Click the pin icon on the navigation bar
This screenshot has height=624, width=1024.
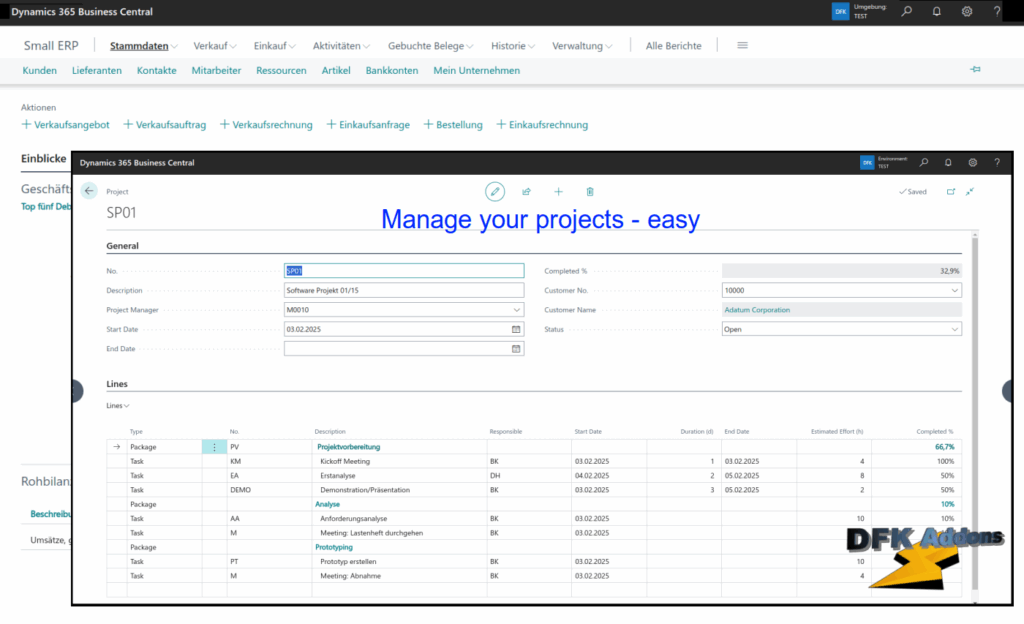pos(975,69)
